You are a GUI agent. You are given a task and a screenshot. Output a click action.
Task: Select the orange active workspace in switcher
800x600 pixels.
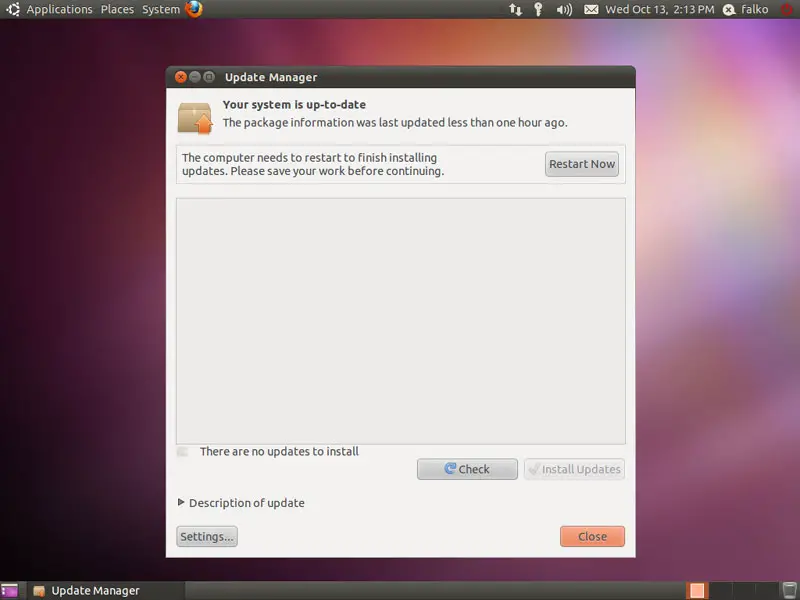697,591
